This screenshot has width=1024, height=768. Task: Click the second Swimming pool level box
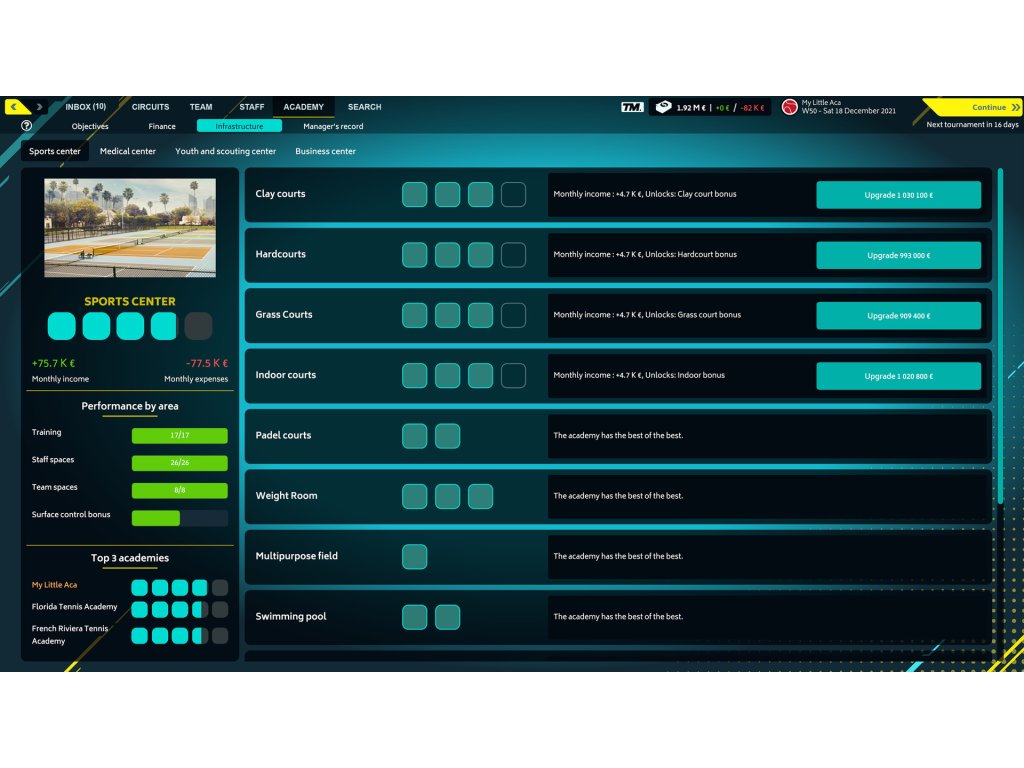click(x=447, y=617)
